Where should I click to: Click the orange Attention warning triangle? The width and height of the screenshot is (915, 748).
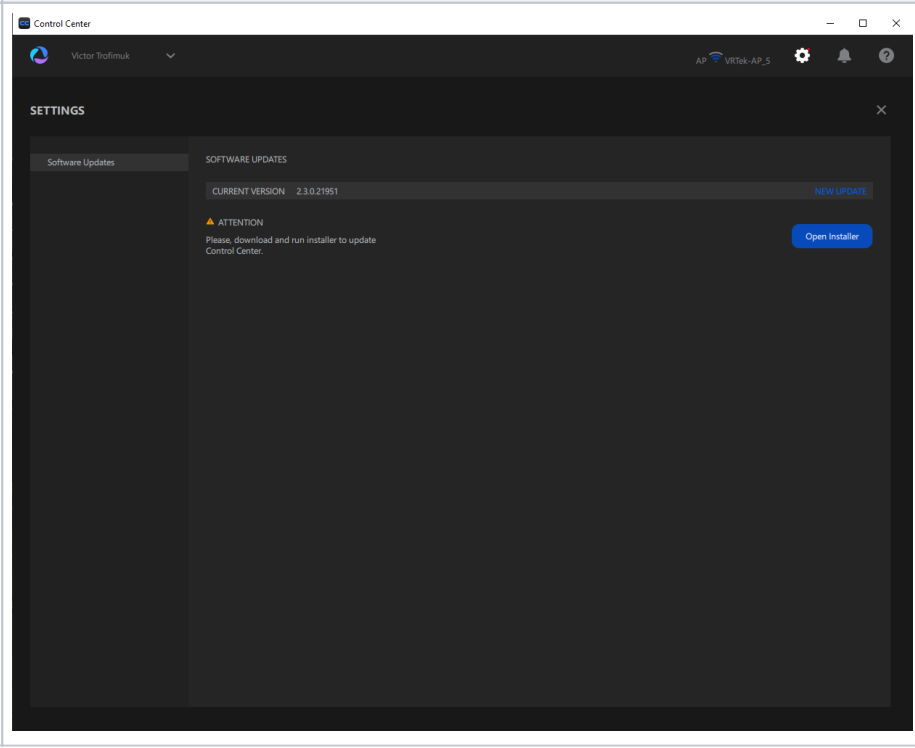click(x=210, y=222)
